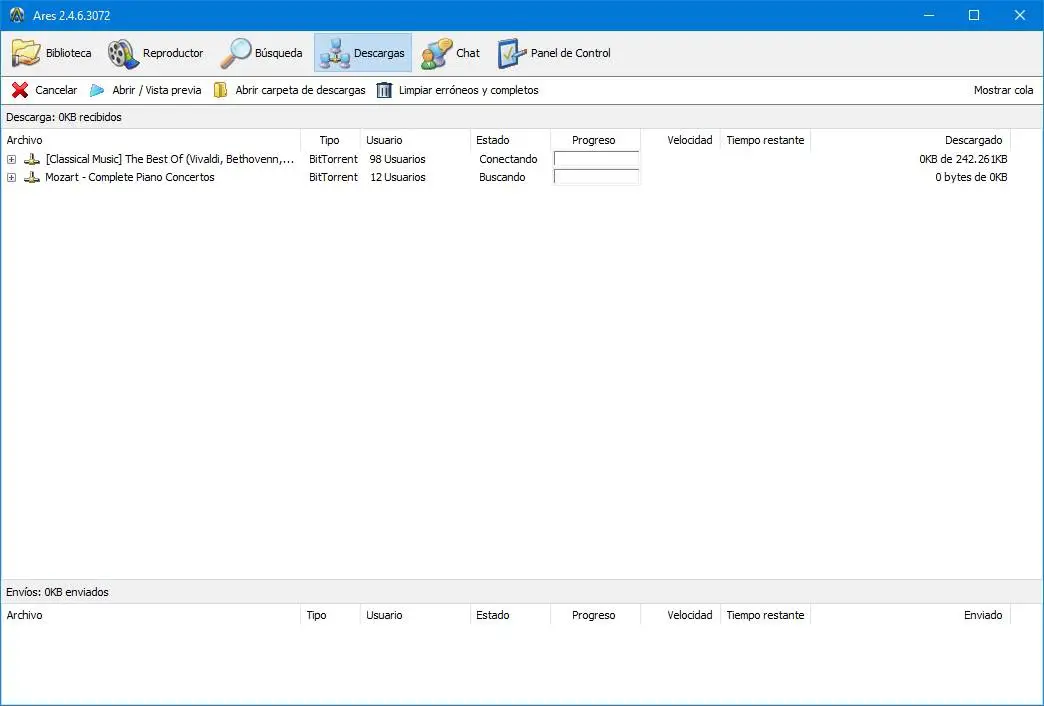
Task: Switch to the Reproductor tab
Action: (156, 53)
